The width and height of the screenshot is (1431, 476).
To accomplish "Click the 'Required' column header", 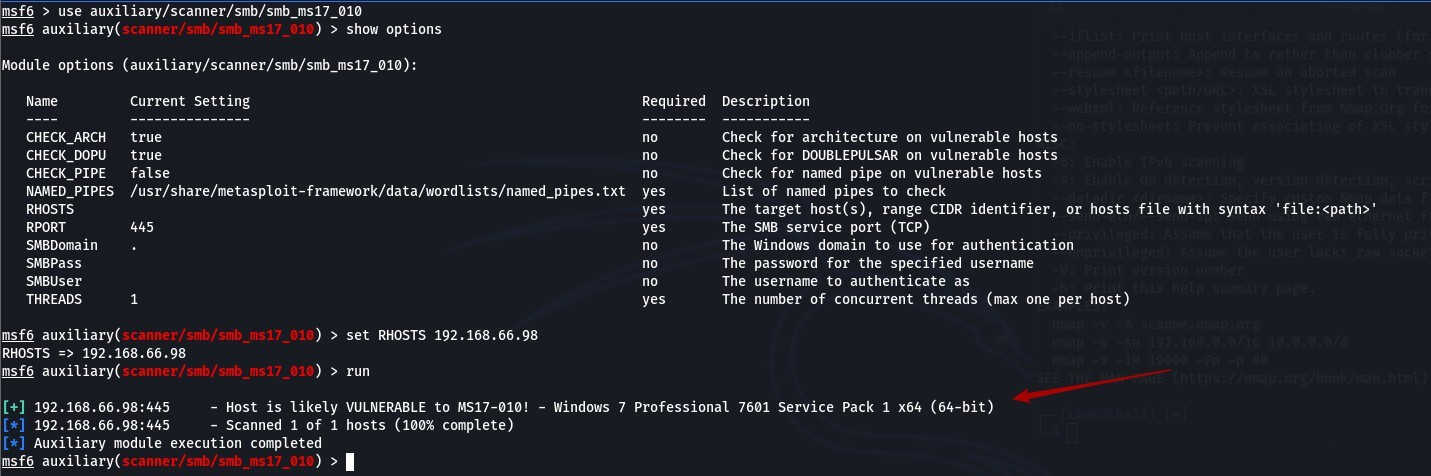I will tap(674, 101).
